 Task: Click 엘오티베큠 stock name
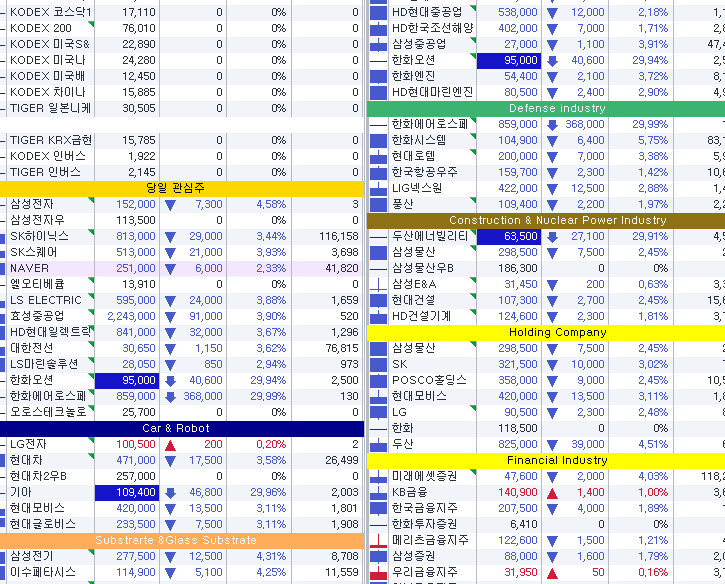tap(37, 284)
